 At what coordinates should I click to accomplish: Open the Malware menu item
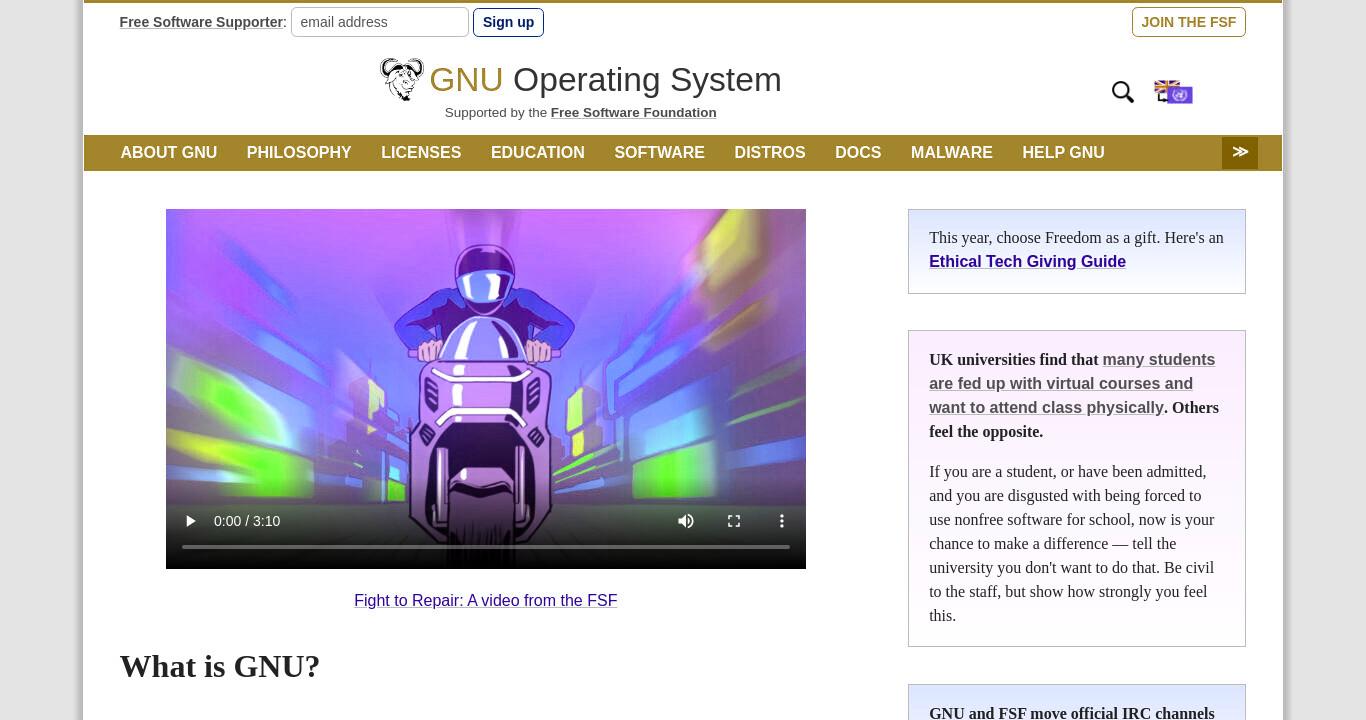tap(952, 152)
